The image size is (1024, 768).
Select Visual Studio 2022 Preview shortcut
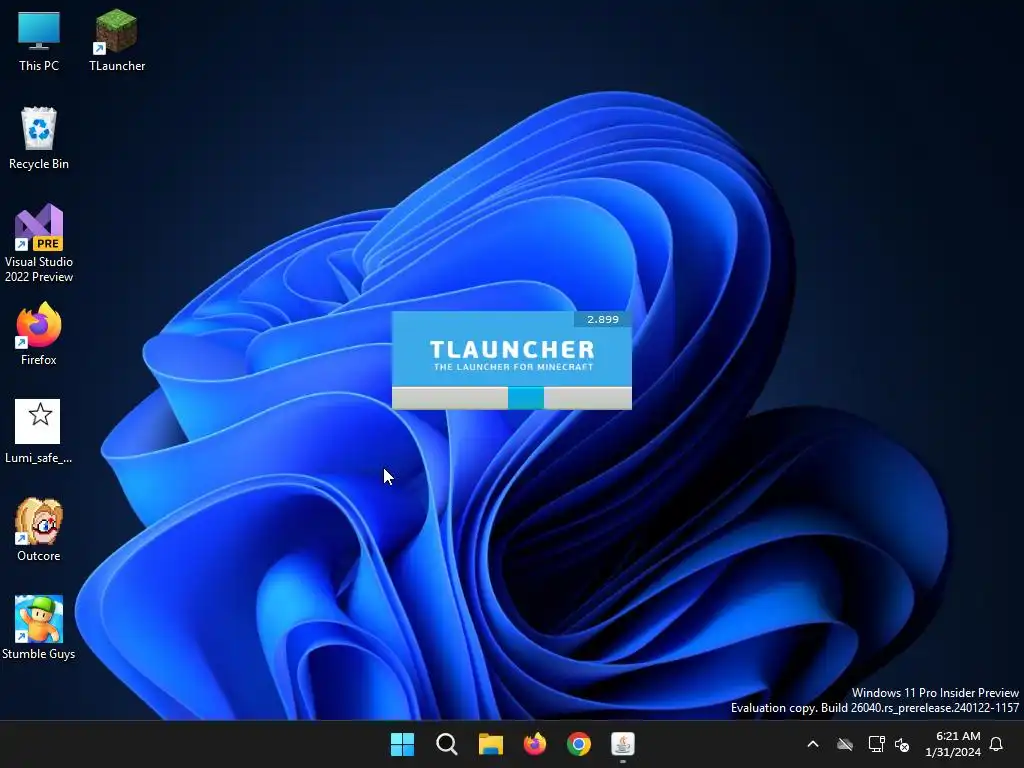(39, 243)
